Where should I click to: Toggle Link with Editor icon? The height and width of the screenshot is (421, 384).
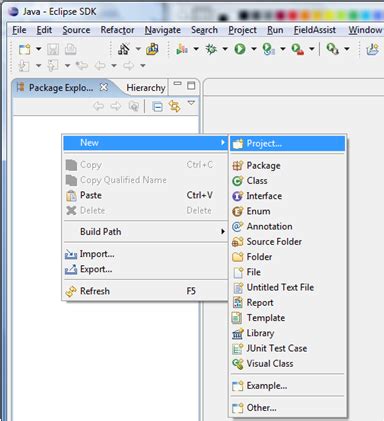pyautogui.click(x=174, y=106)
